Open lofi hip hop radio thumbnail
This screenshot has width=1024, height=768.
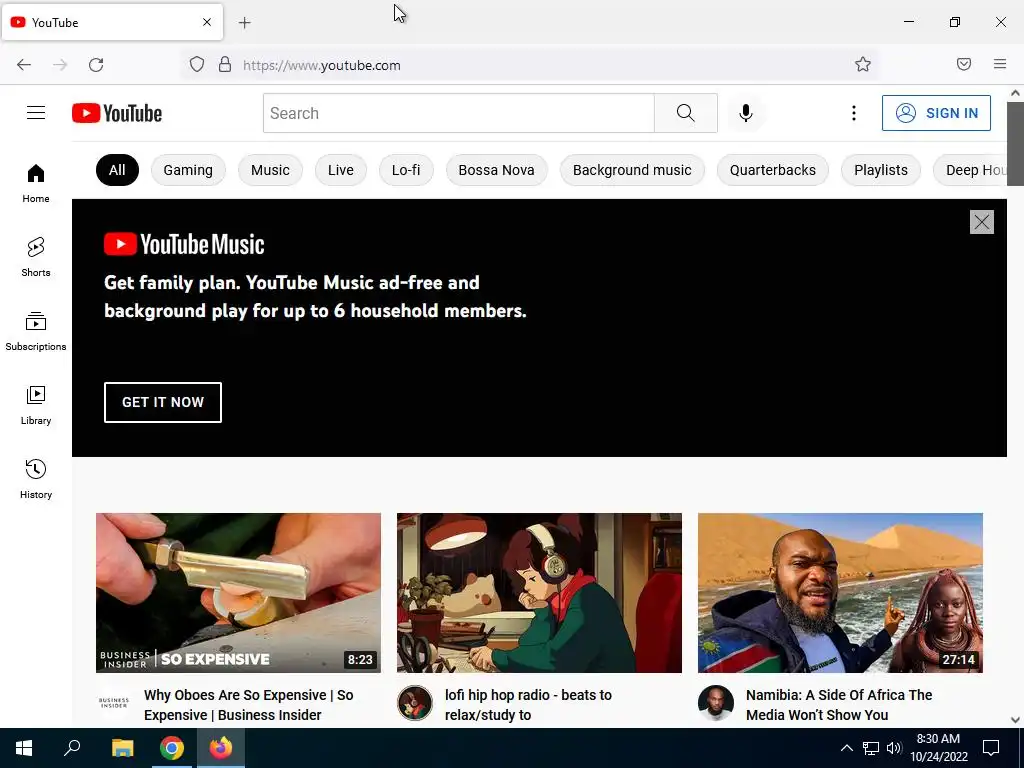click(539, 593)
